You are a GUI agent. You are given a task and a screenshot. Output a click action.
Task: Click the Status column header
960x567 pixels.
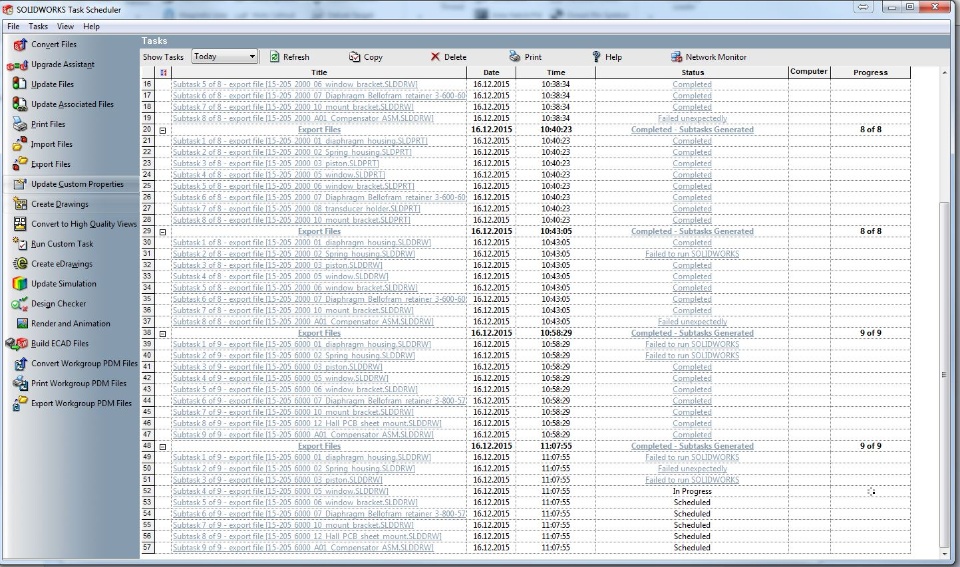click(x=692, y=72)
